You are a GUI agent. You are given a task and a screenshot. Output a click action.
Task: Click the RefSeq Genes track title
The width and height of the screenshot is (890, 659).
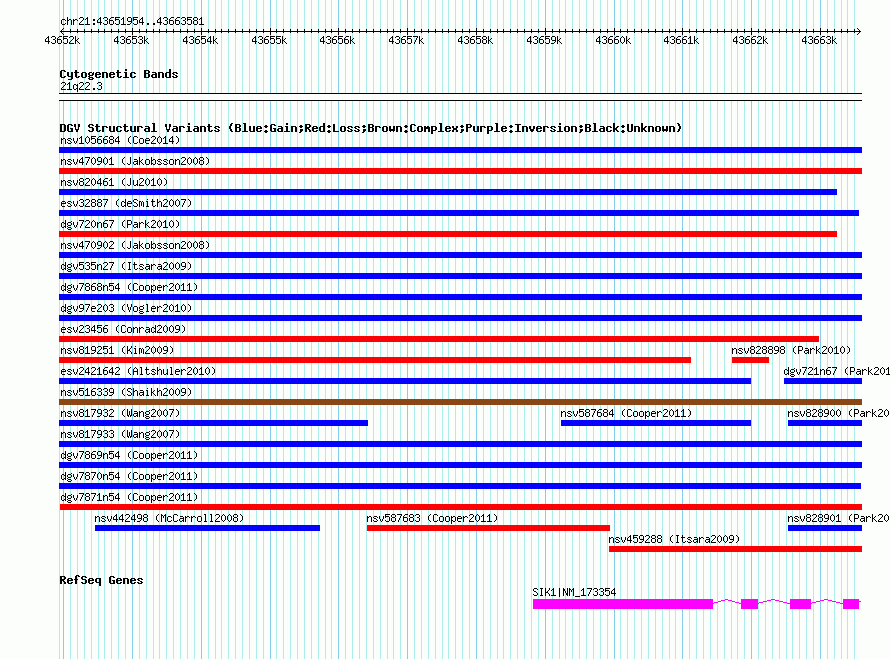101,580
